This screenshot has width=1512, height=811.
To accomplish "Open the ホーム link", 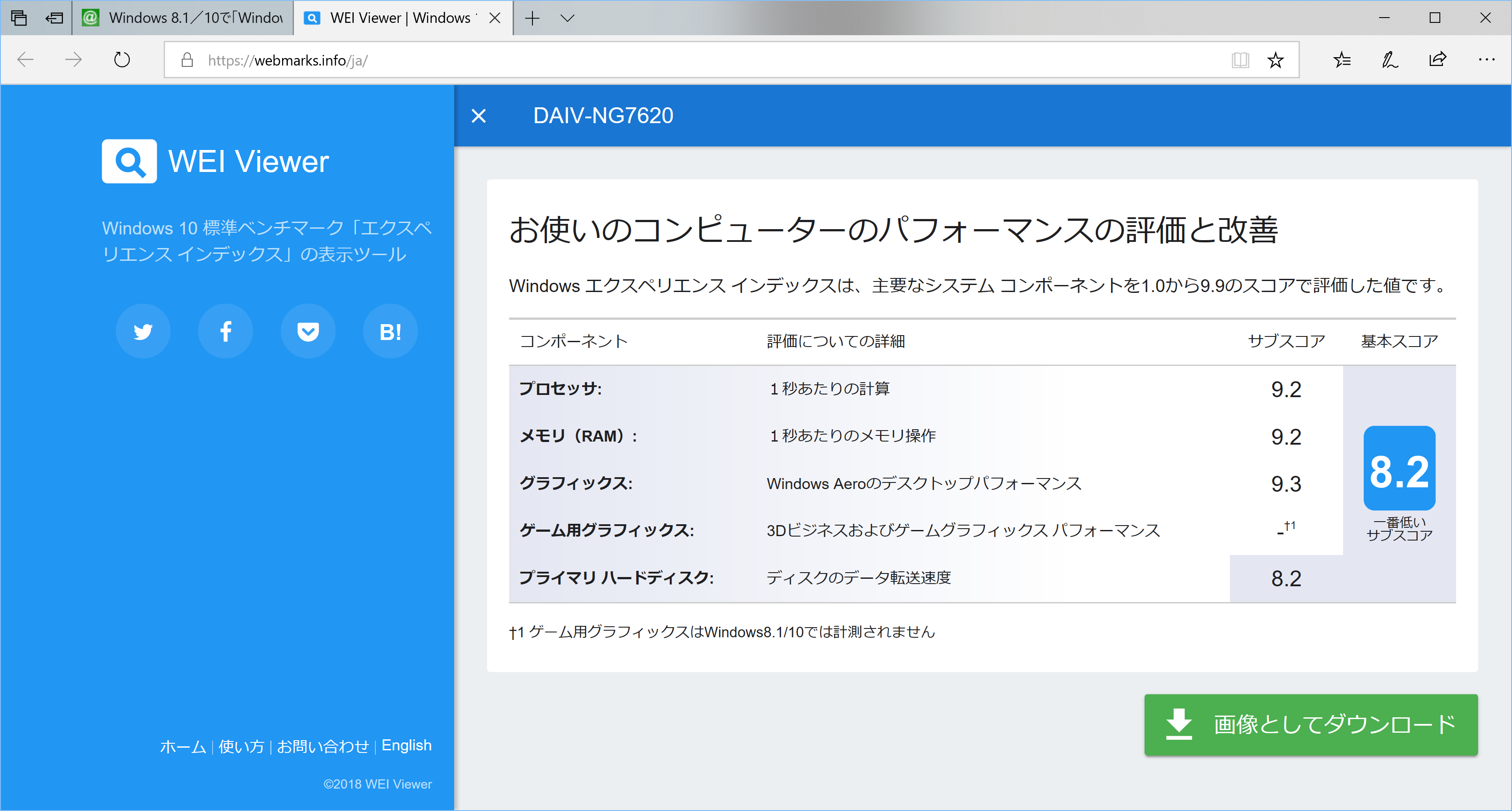I will [183, 746].
